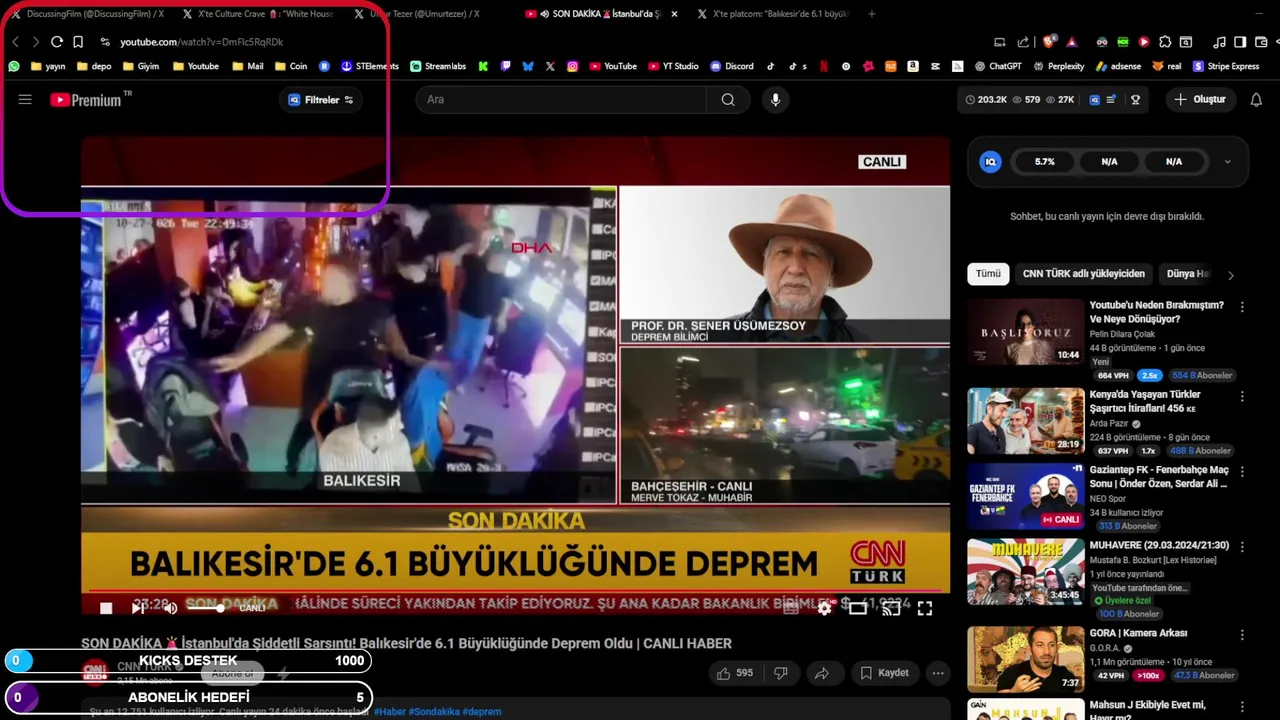Open a new browser tab
This screenshot has width=1280, height=720.
(x=872, y=14)
